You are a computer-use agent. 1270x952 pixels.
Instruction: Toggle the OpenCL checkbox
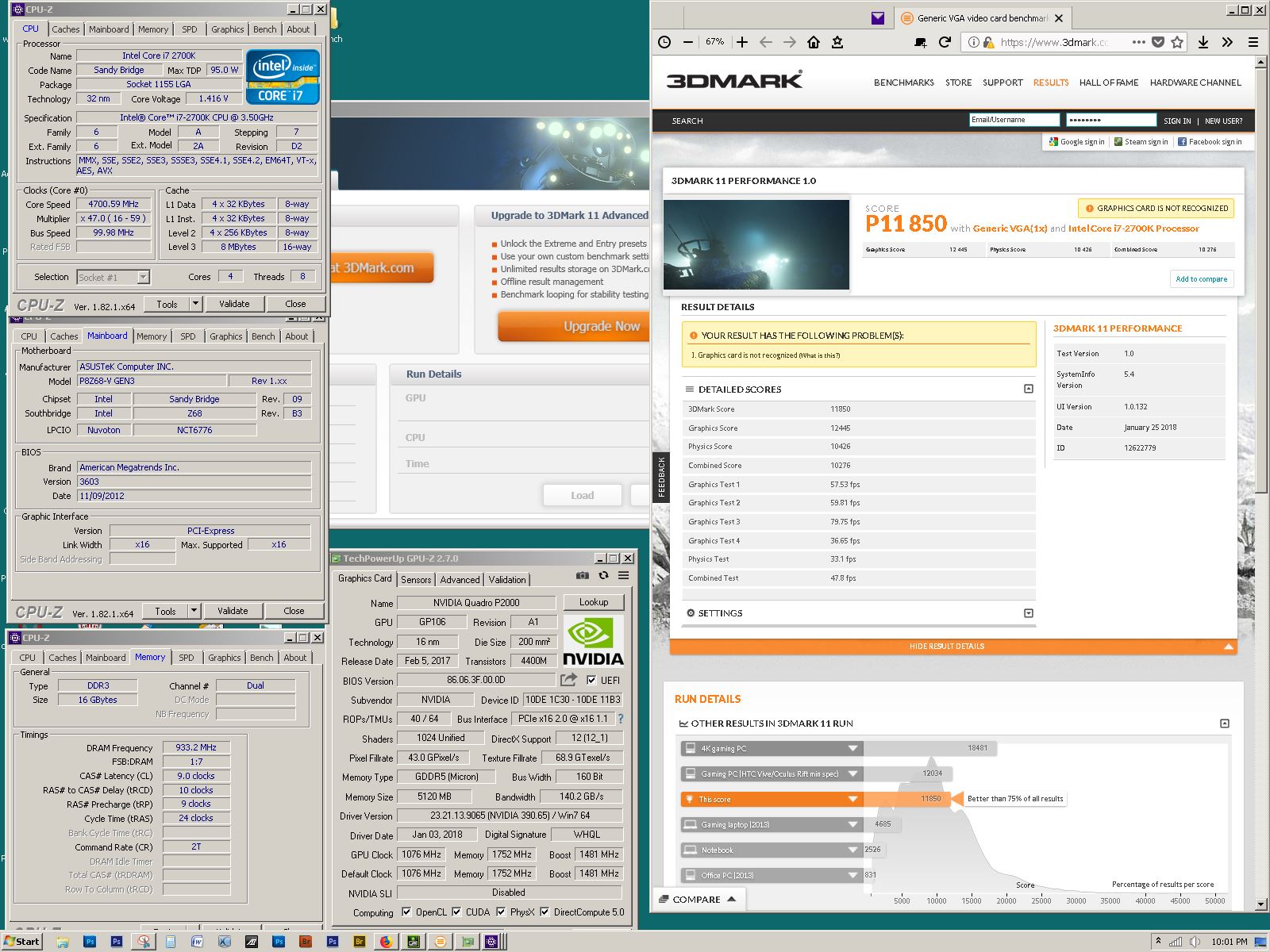tap(406, 912)
